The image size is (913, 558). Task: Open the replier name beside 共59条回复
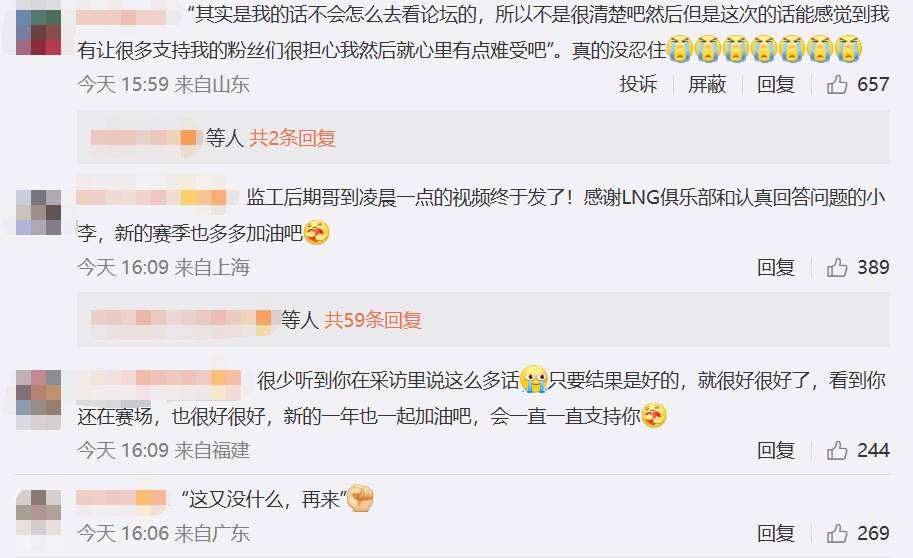[x=181, y=318]
